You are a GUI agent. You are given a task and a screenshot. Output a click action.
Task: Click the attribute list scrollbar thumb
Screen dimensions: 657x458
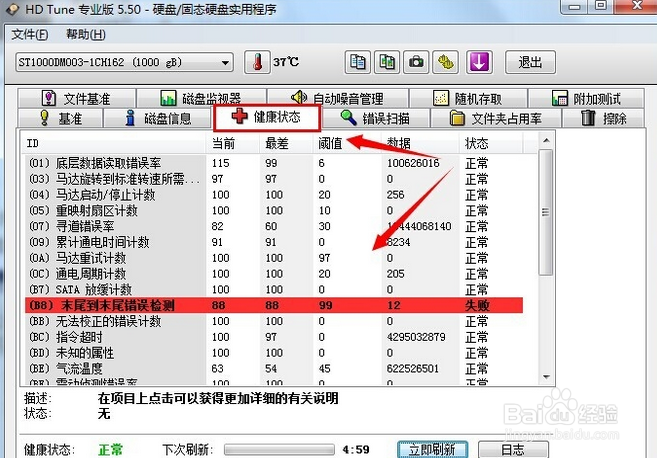(546, 212)
